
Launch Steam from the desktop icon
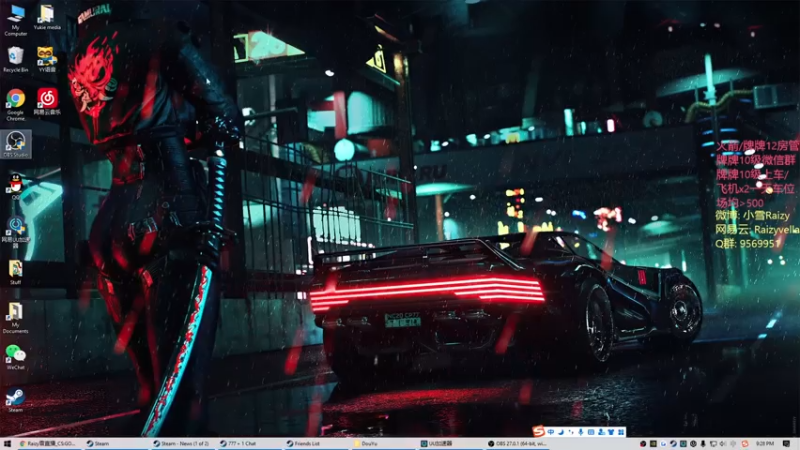coord(16,400)
